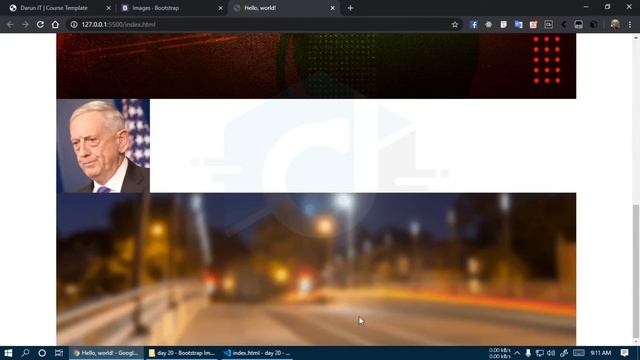Go back to the previous page
Image resolution: width=640 pixels, height=360 pixels.
10,24
